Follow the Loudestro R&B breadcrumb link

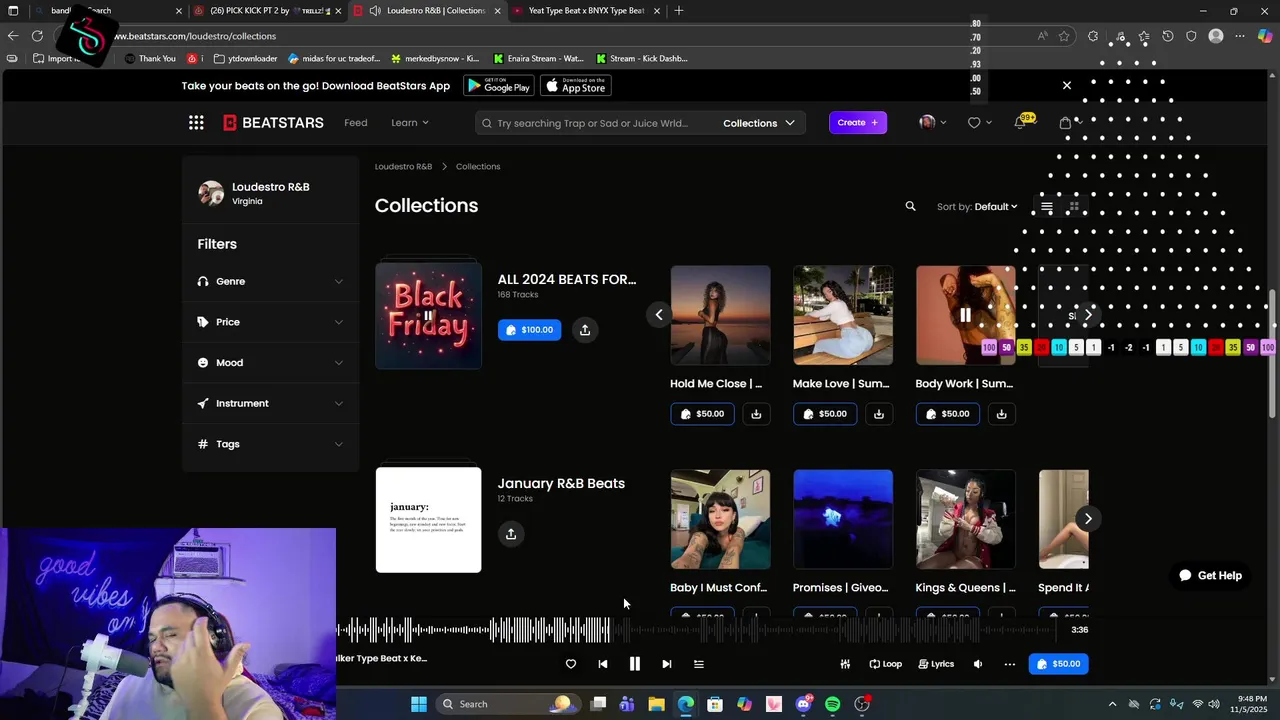click(403, 167)
